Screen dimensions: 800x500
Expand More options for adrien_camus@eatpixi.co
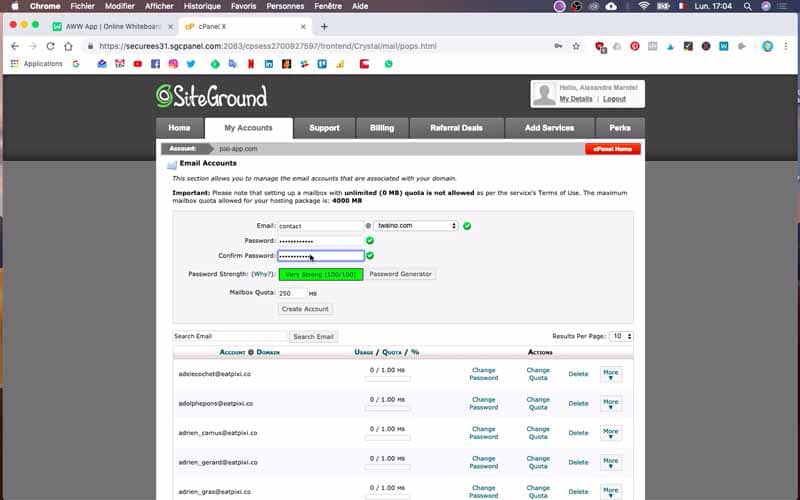tap(611, 433)
